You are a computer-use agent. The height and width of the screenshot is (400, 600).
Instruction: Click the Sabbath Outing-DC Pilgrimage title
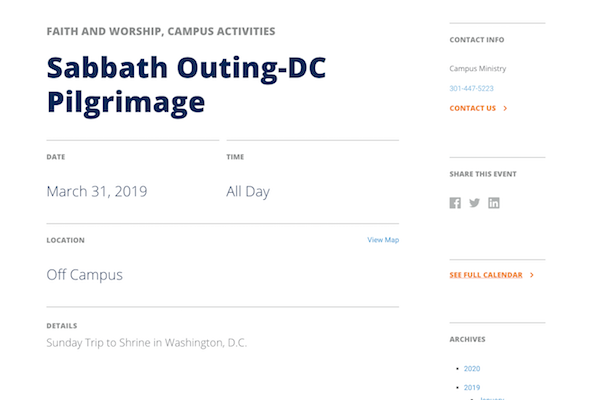click(x=186, y=84)
